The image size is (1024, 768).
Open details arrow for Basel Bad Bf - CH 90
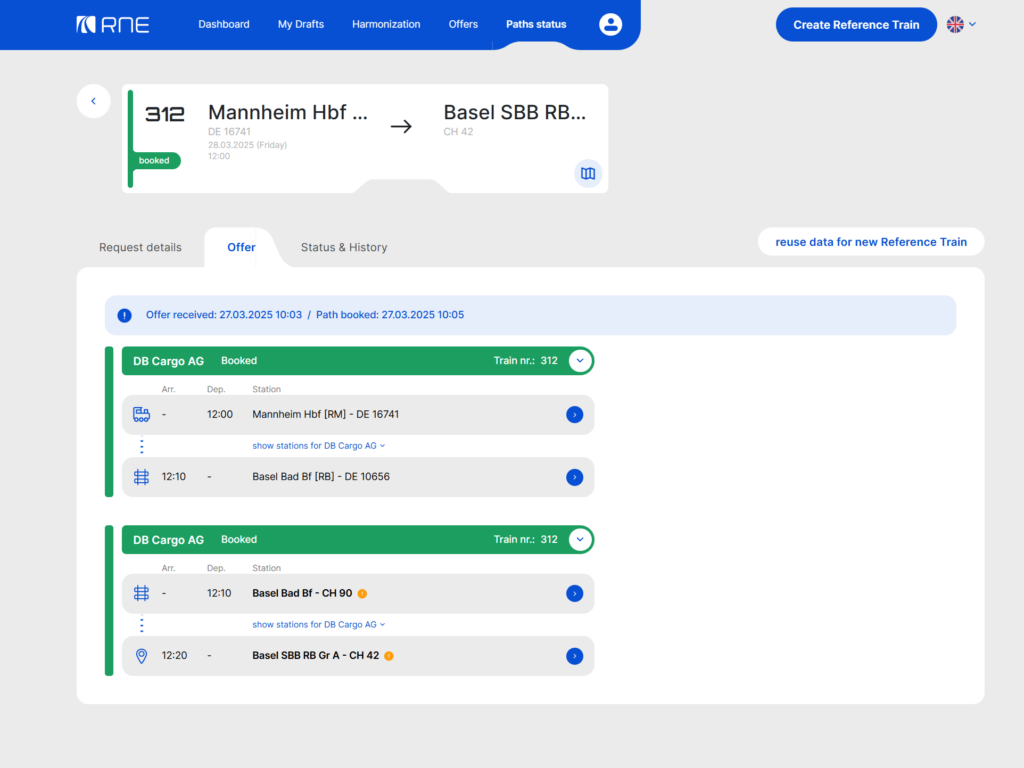tap(574, 593)
